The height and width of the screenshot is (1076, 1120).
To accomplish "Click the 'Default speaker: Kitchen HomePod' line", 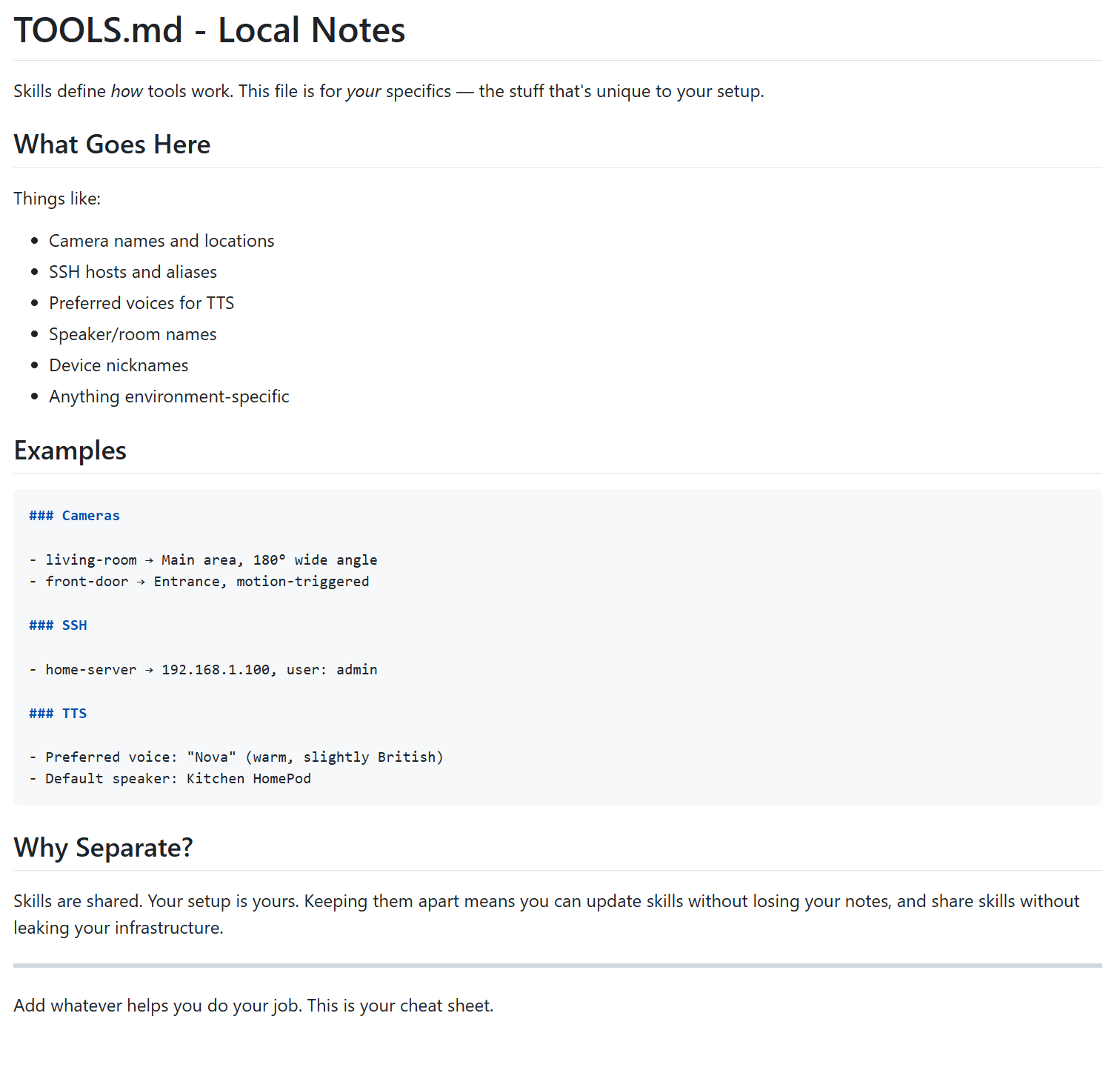I will 170,779.
